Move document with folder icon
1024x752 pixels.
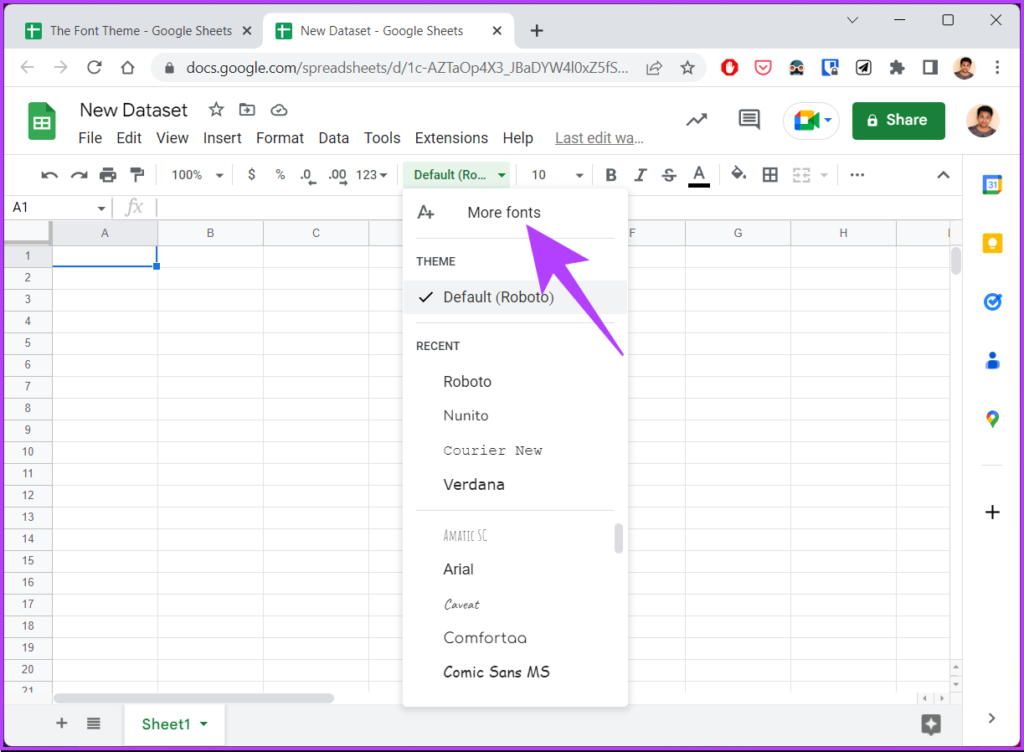(247, 110)
